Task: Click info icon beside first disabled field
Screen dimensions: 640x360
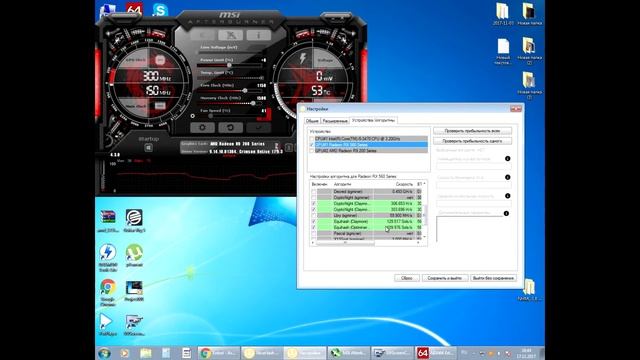Action: 507,158
